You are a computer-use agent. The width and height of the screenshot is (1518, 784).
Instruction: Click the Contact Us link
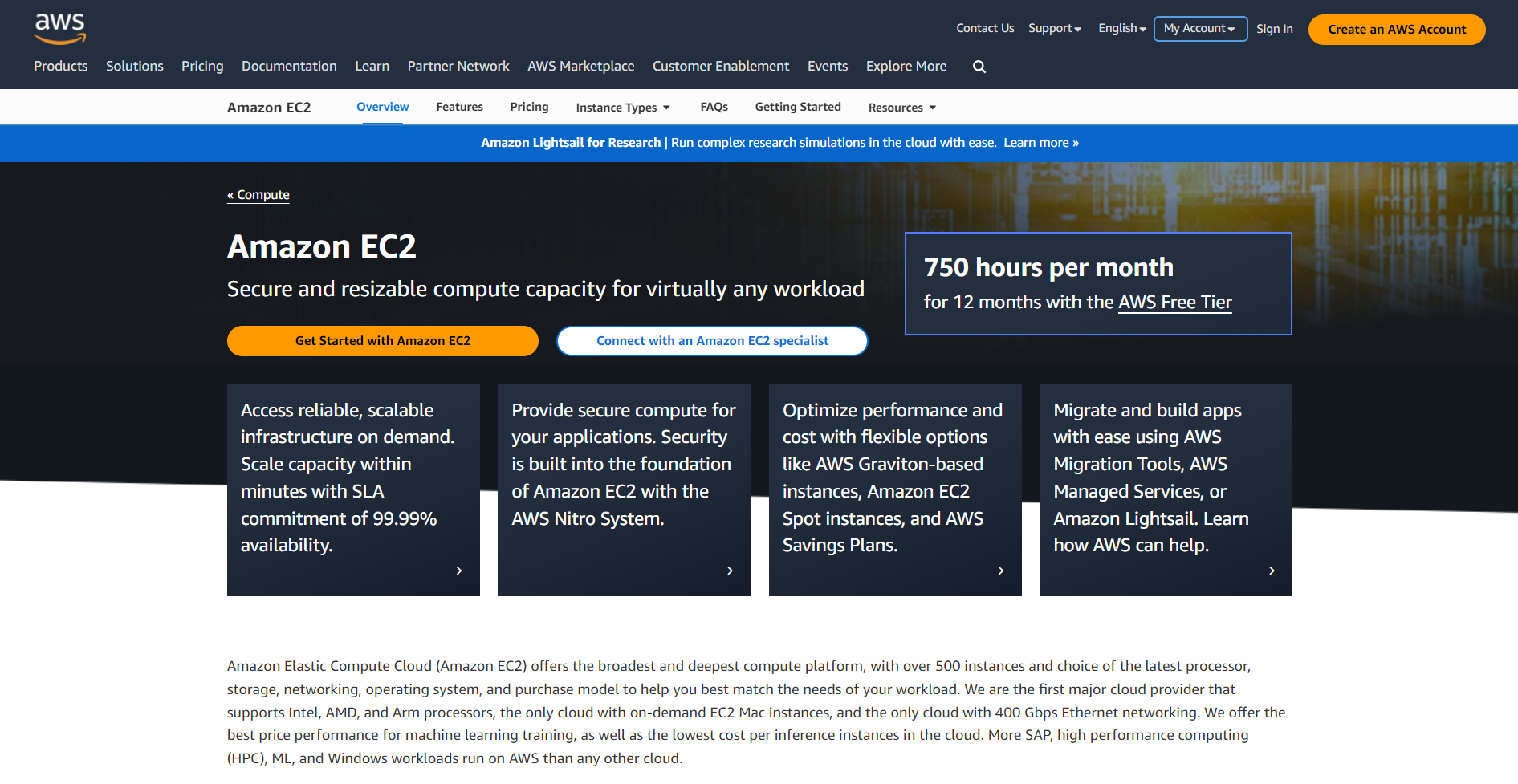coord(985,28)
